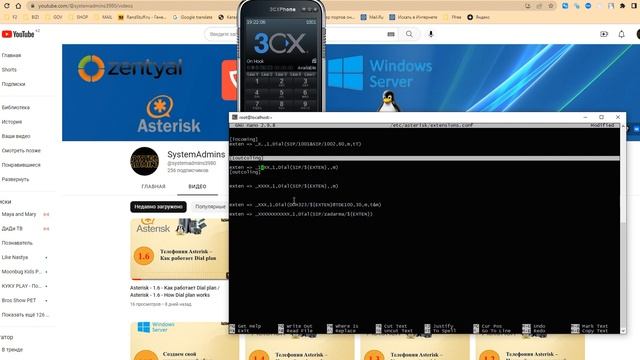The width and height of the screenshot is (640, 360).
Task: Bookmark this page with the star
Action: (551, 6)
